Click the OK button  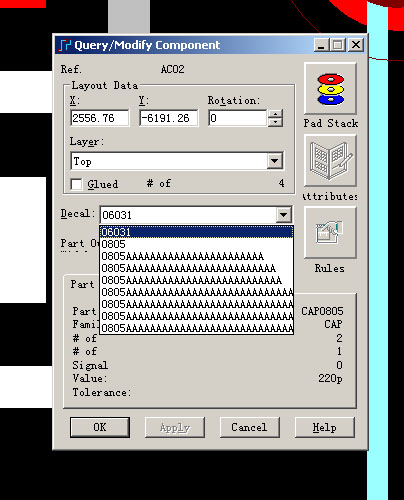tap(100, 427)
